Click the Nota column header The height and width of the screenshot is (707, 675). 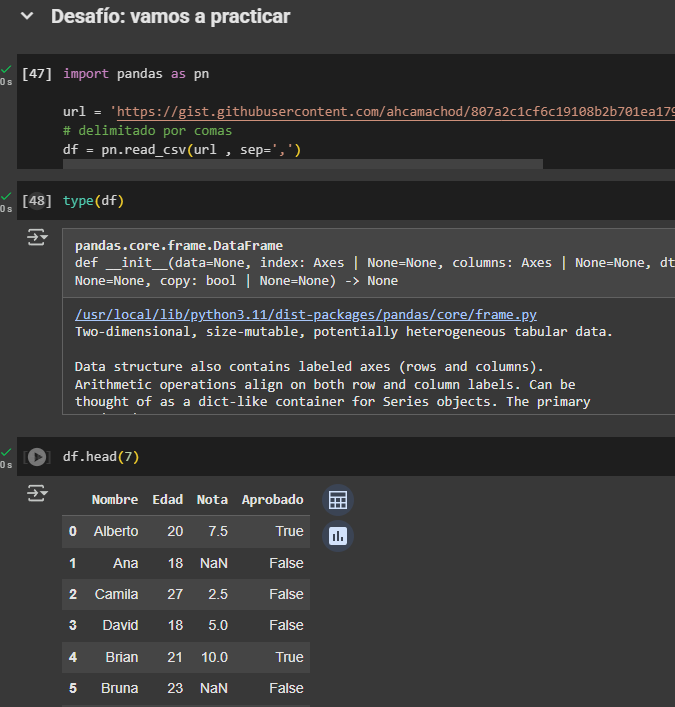point(212,500)
